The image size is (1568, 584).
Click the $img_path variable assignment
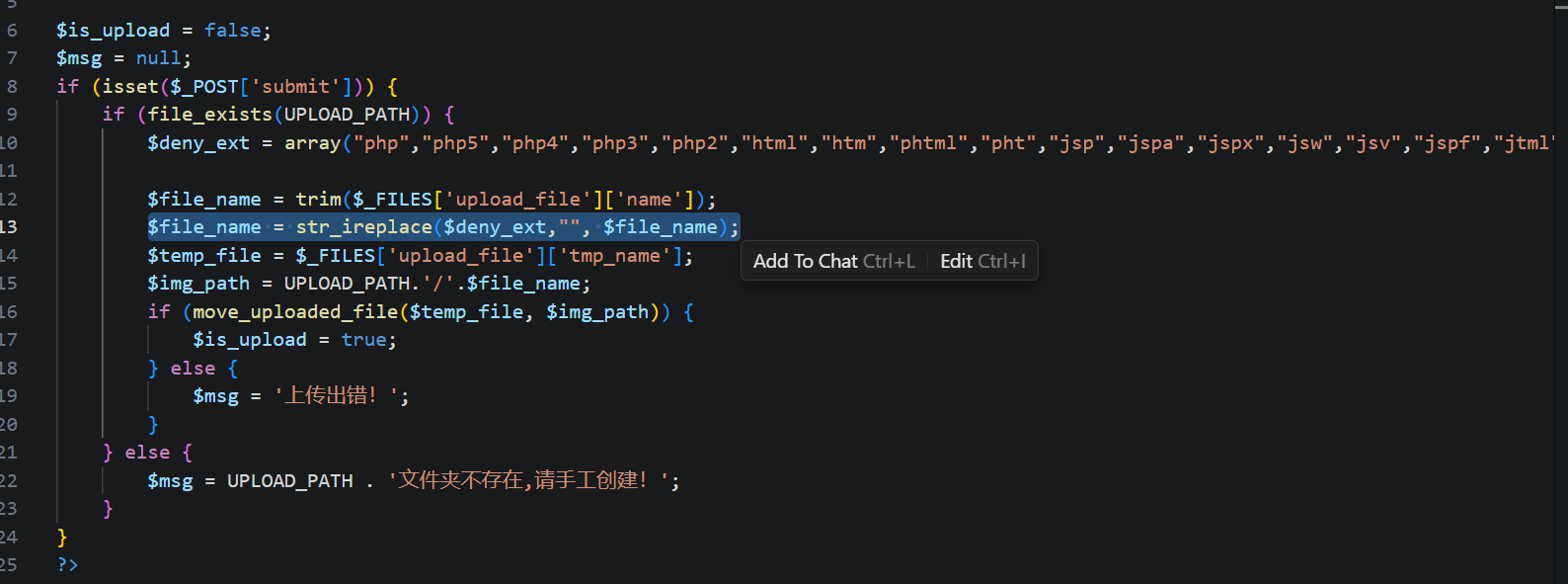(x=198, y=284)
